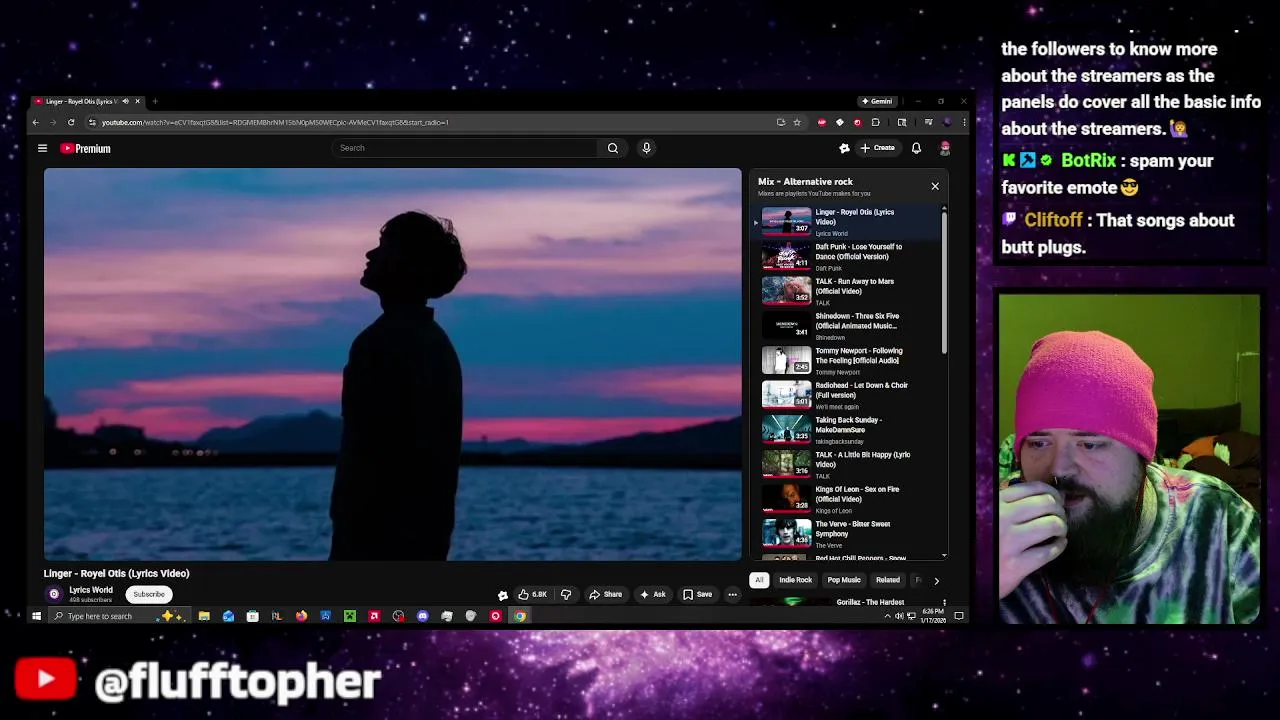
Task: Like the video showing 6.8K
Action: click(x=533, y=594)
